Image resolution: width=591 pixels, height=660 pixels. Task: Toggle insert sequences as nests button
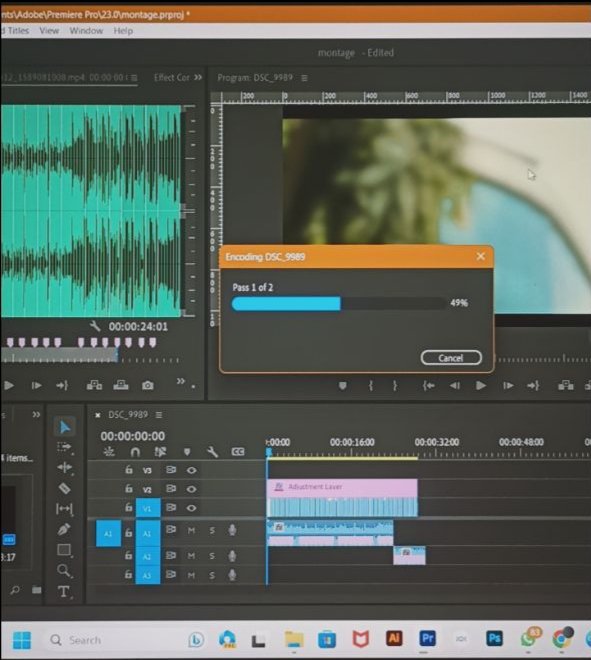[109, 452]
